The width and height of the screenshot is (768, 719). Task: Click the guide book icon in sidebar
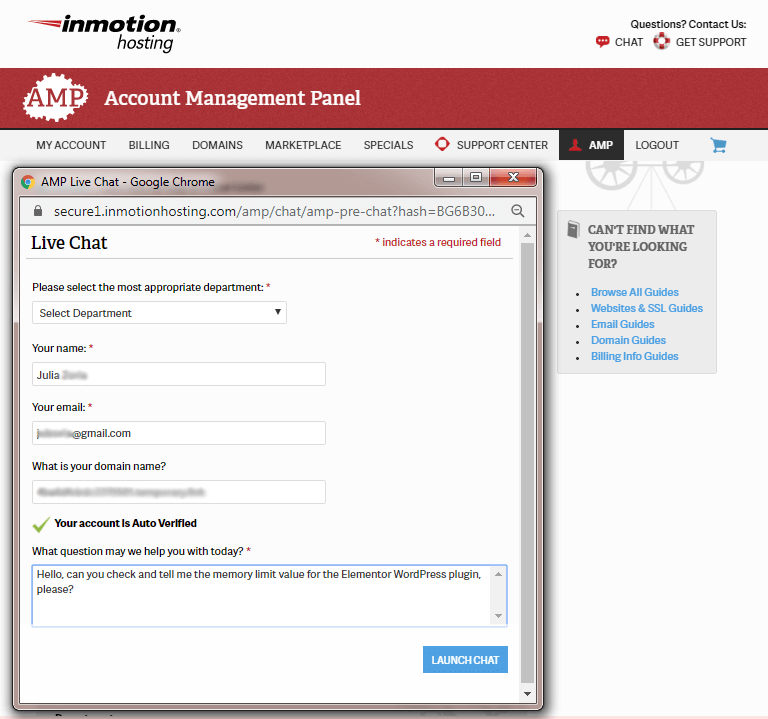point(573,229)
